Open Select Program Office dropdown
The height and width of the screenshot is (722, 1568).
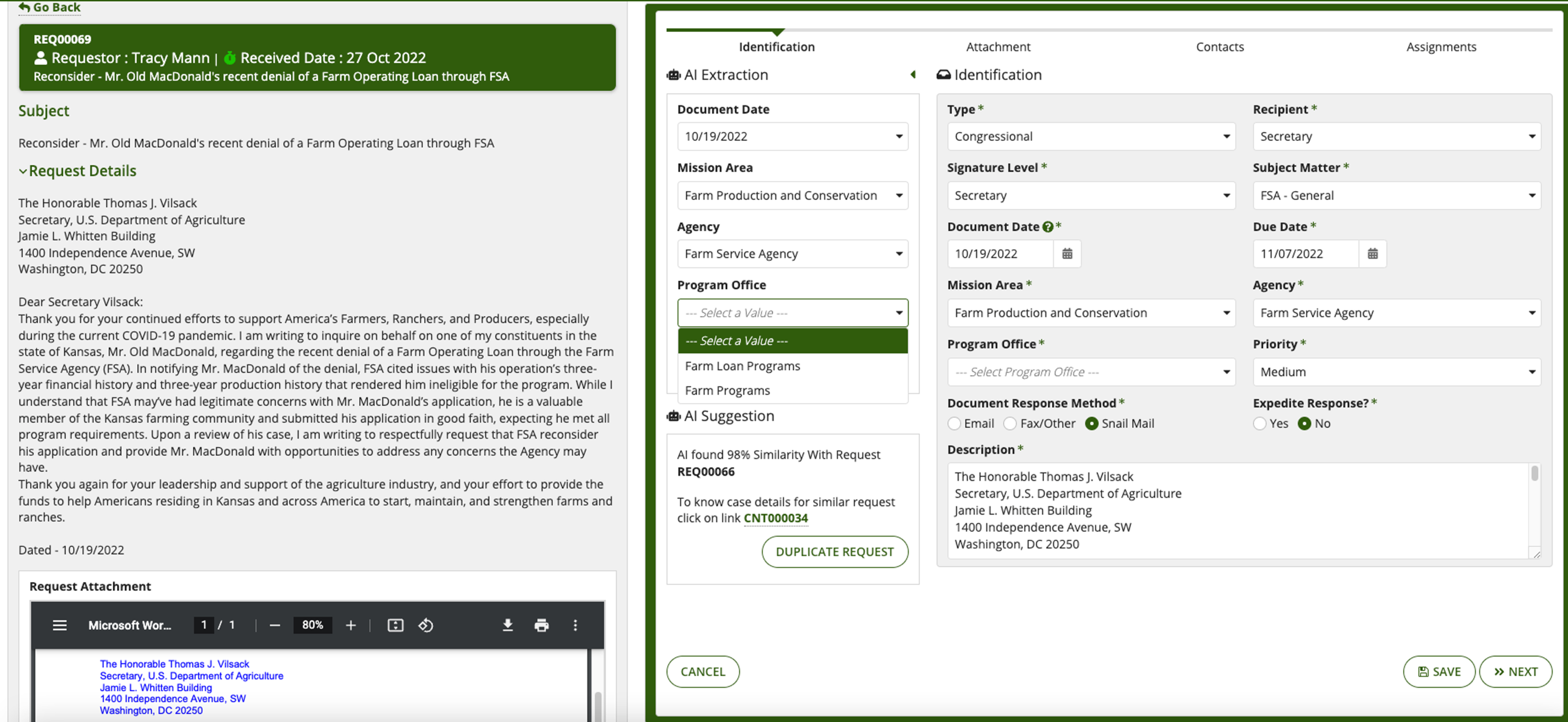pos(1091,372)
